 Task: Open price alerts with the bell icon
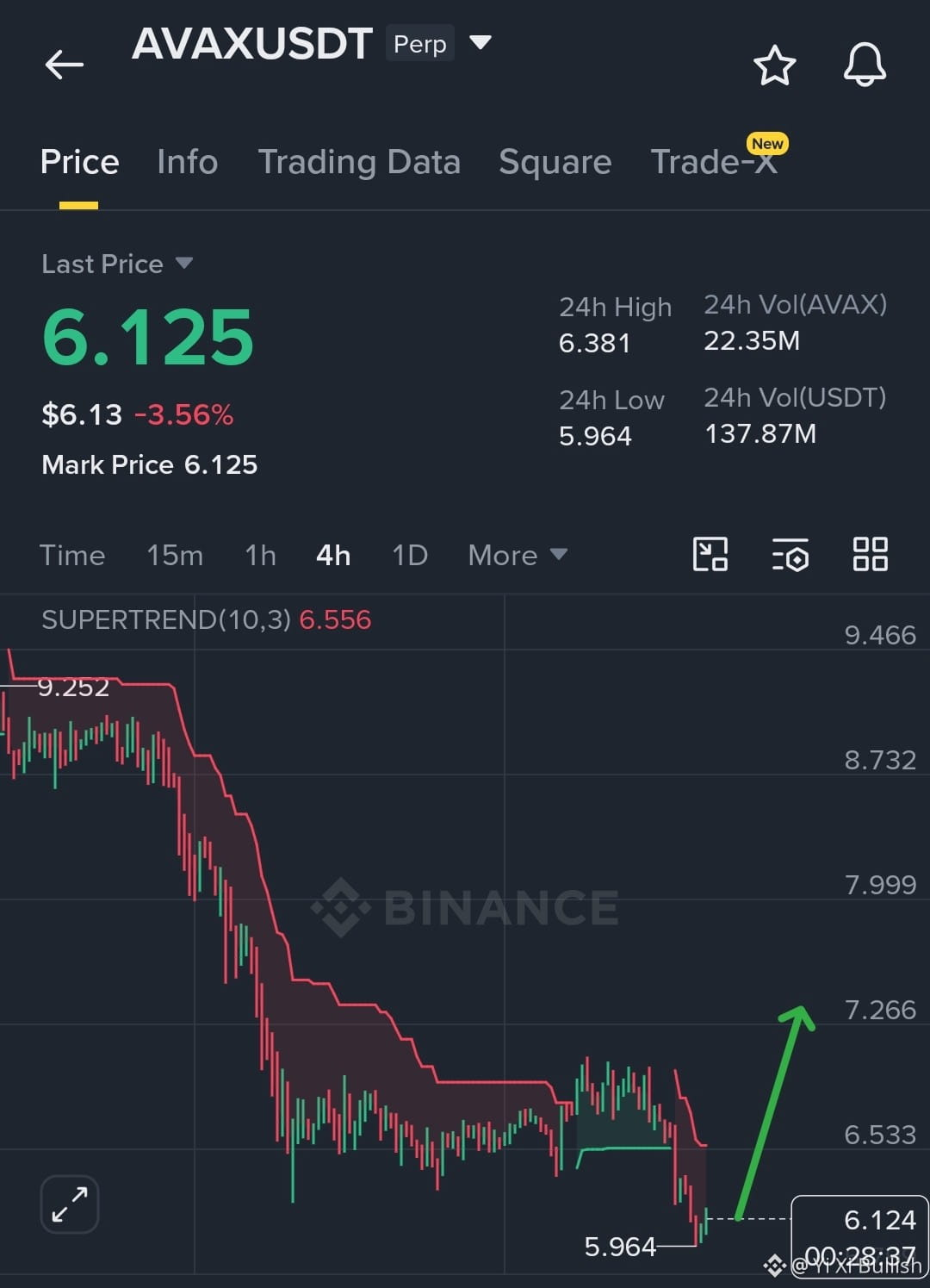(x=865, y=65)
